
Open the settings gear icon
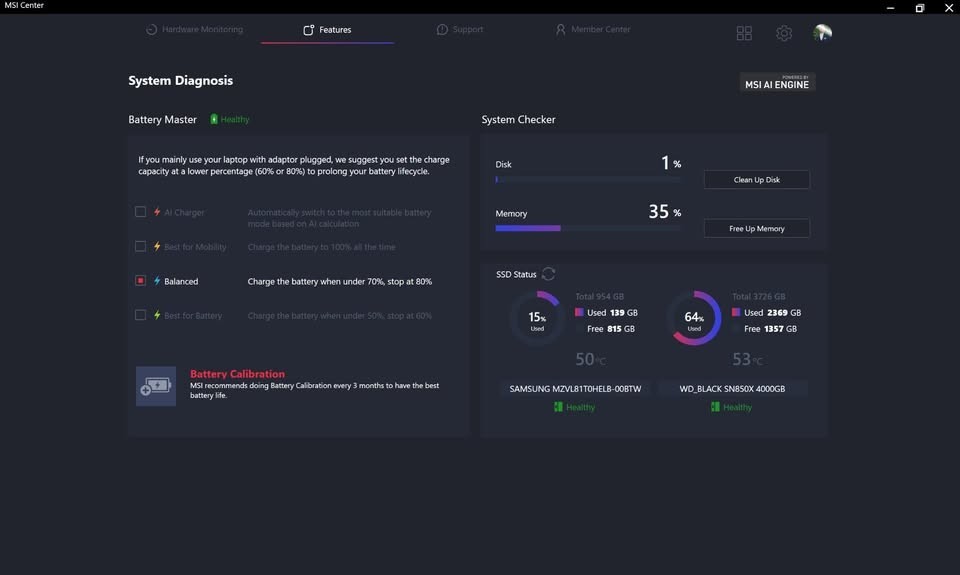784,33
